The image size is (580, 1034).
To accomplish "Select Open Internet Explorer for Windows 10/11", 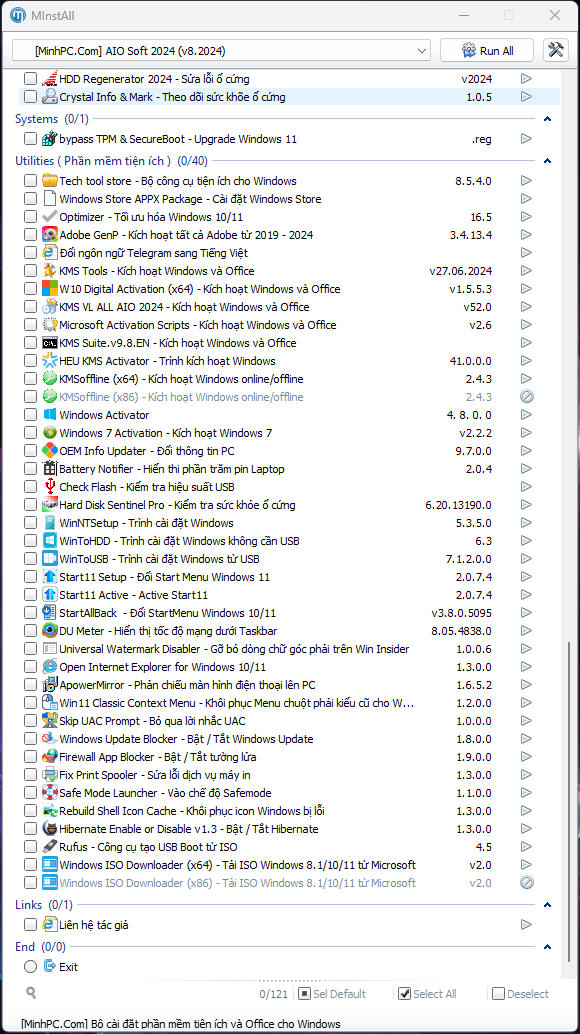I will (163, 667).
